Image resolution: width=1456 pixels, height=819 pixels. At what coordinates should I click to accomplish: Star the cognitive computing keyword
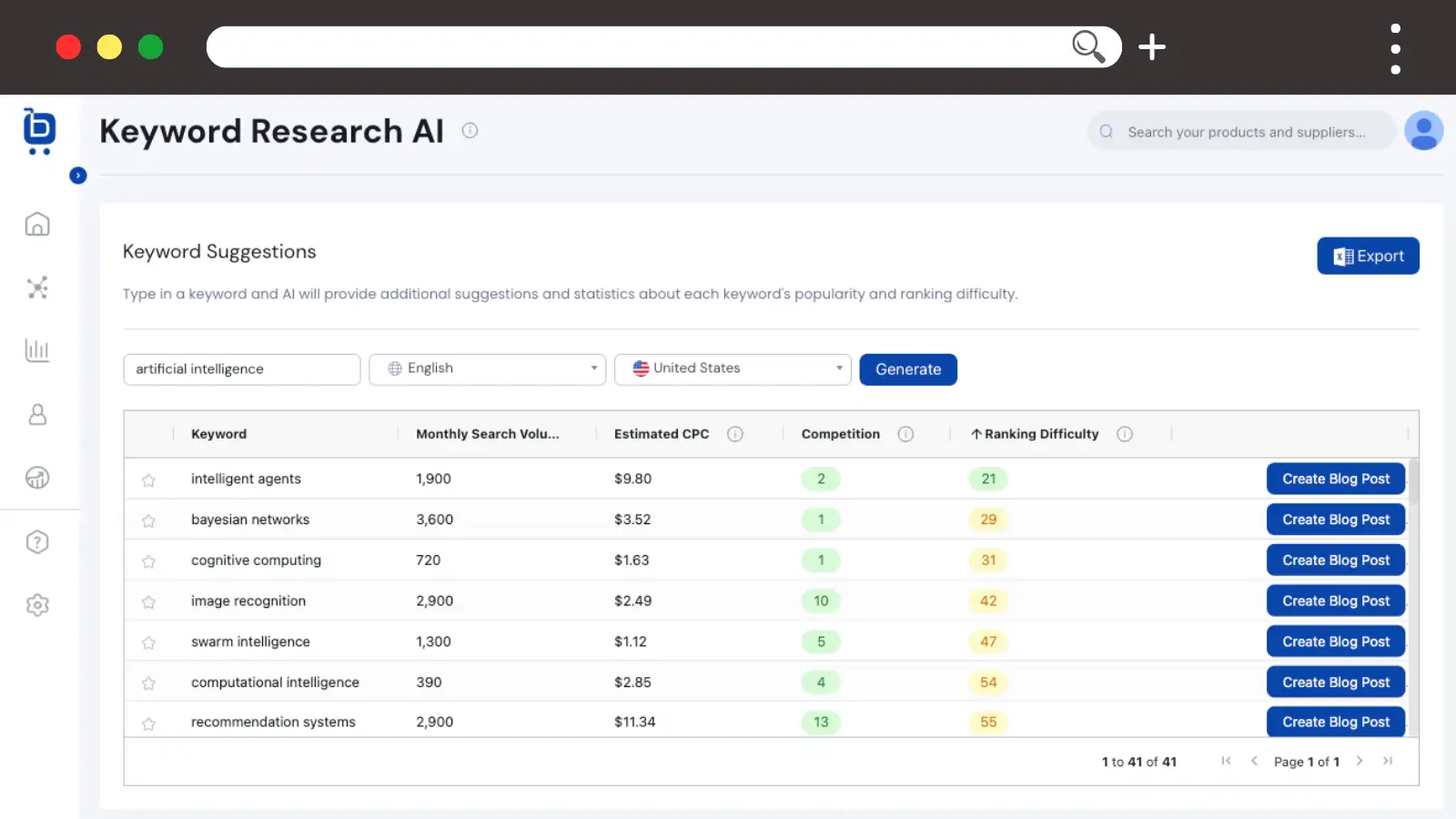click(x=148, y=562)
